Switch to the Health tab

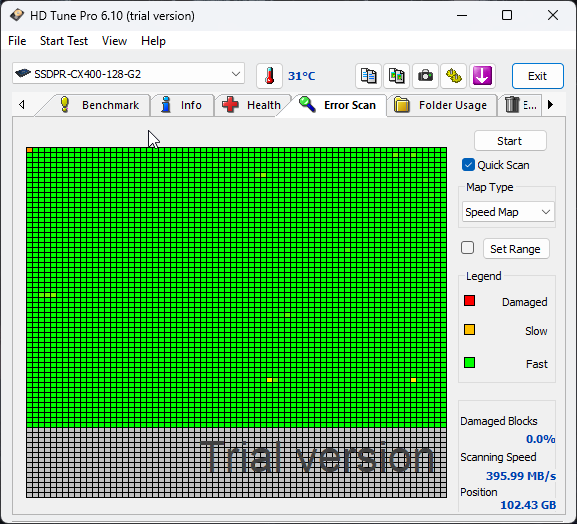coord(252,105)
